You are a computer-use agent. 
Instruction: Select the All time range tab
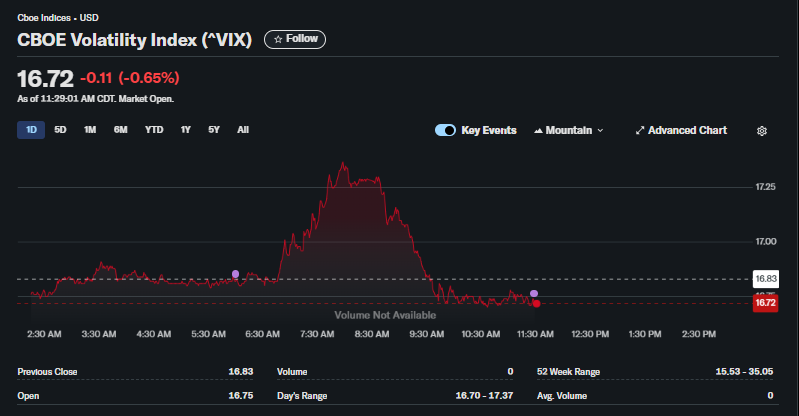coord(243,130)
